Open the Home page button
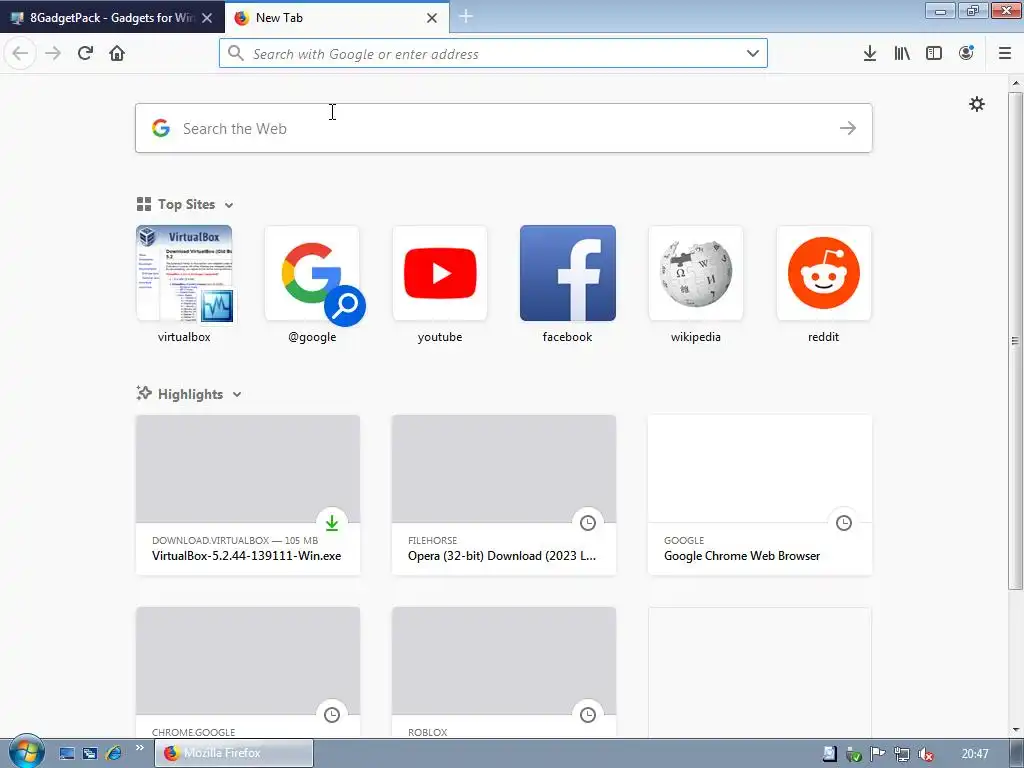This screenshot has height=768, width=1024. point(117,53)
